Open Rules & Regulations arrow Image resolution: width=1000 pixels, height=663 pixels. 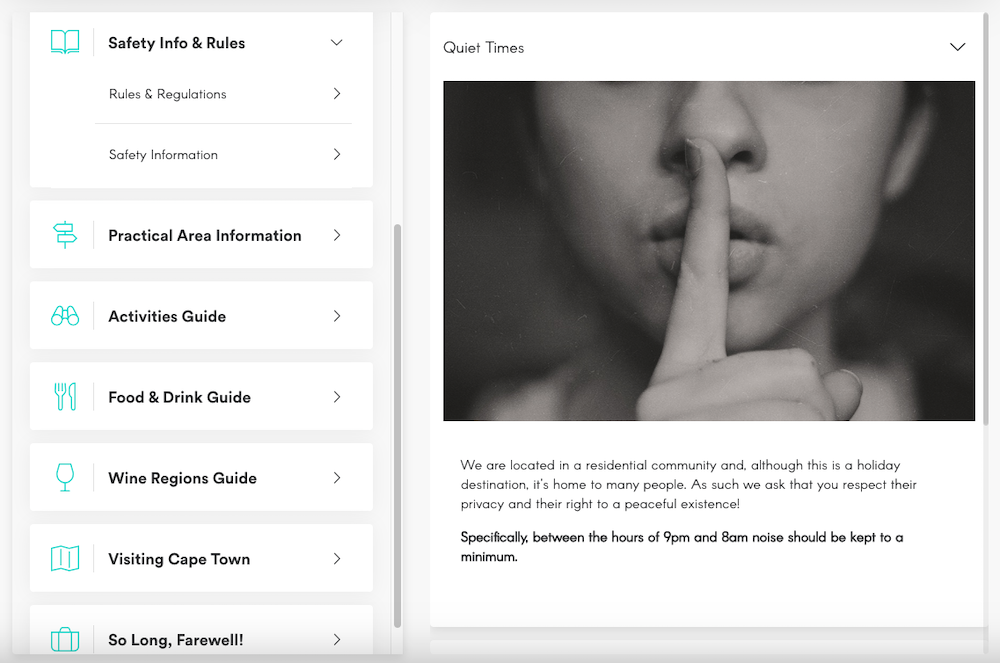point(337,94)
